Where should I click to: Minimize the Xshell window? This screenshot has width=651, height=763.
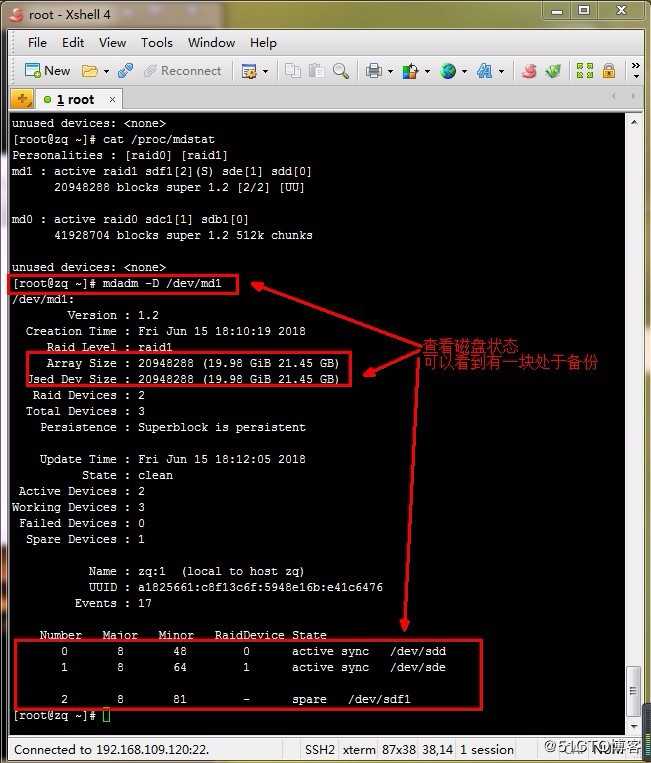click(557, 11)
